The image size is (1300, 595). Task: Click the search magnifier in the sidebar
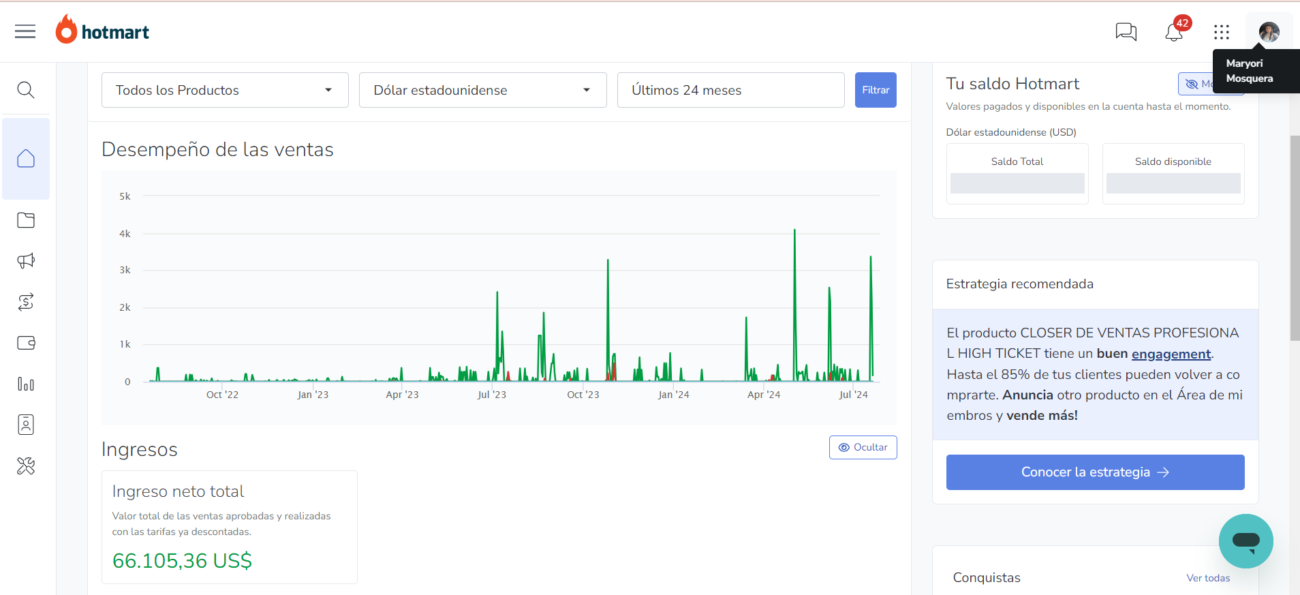click(x=26, y=90)
